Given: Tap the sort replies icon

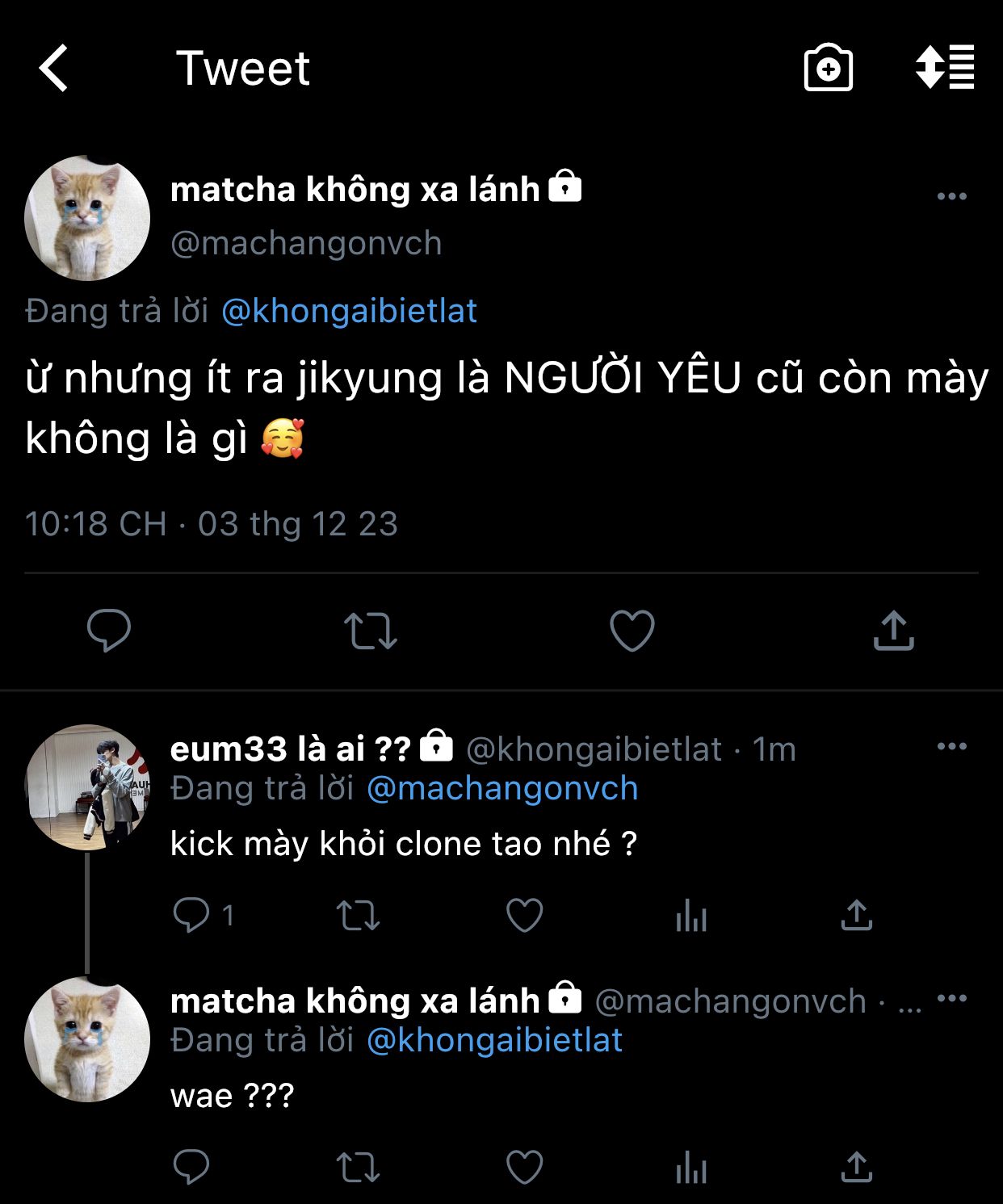Looking at the screenshot, I should [x=944, y=67].
